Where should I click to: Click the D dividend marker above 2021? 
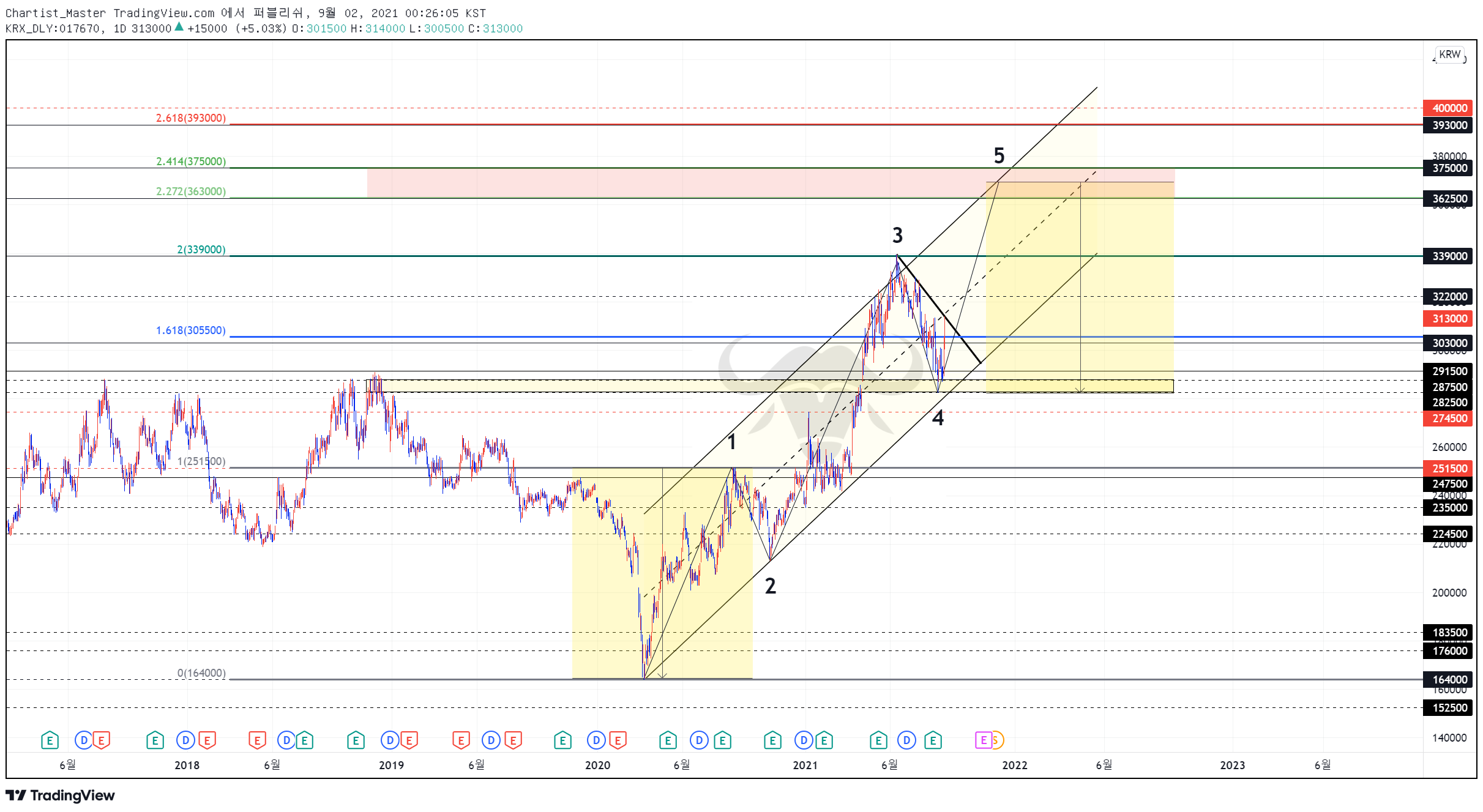pos(804,740)
